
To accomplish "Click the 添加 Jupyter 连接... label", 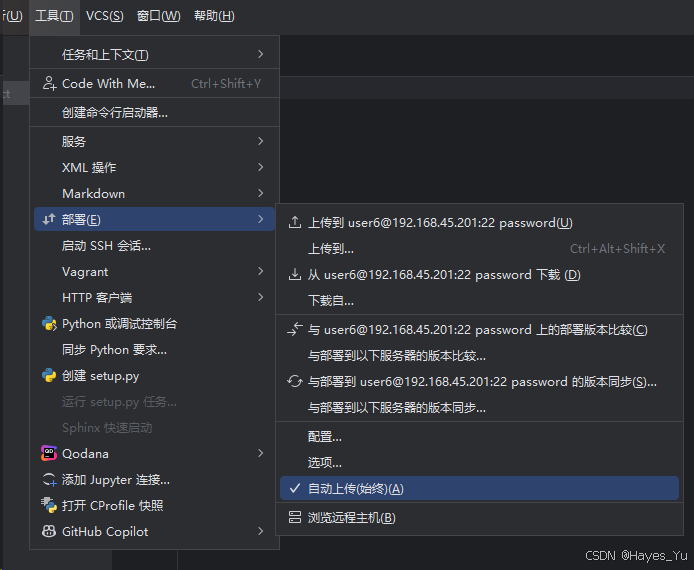I will tap(116, 480).
